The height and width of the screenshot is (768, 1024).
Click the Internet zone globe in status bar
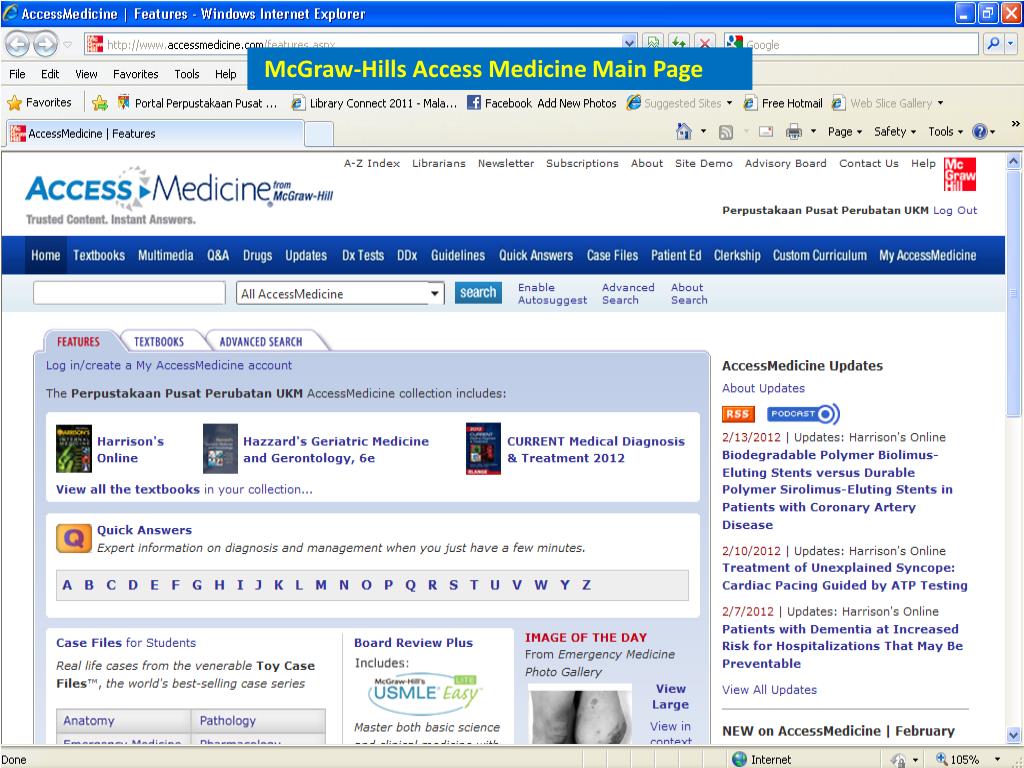point(739,760)
